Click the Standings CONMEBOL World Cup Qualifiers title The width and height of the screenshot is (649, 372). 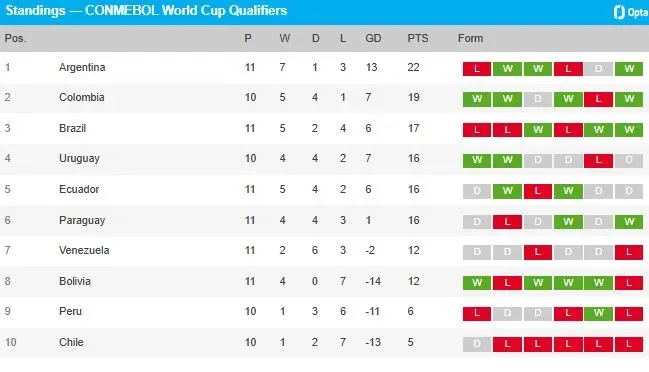(146, 11)
